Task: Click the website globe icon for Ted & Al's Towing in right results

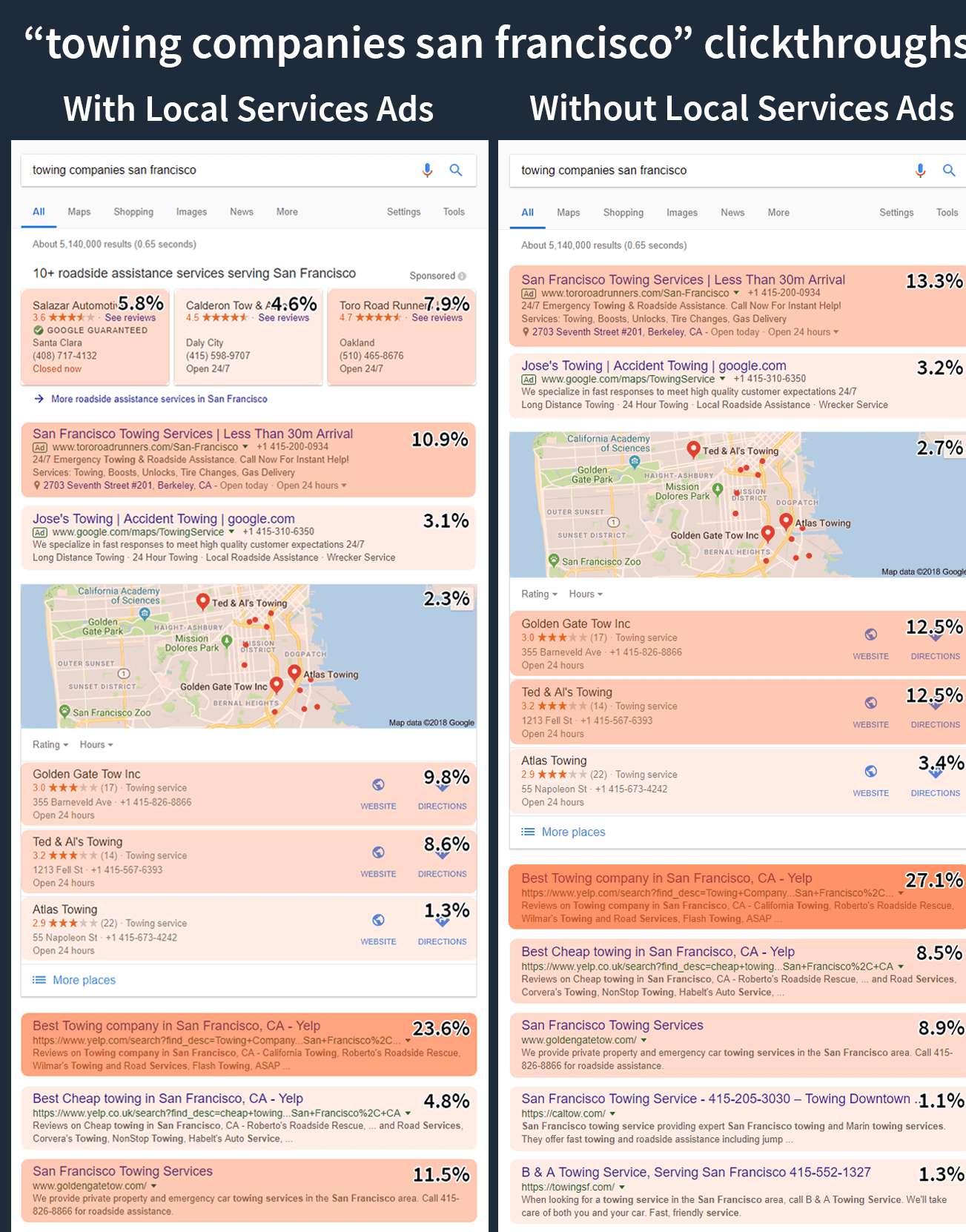Action: 870,703
